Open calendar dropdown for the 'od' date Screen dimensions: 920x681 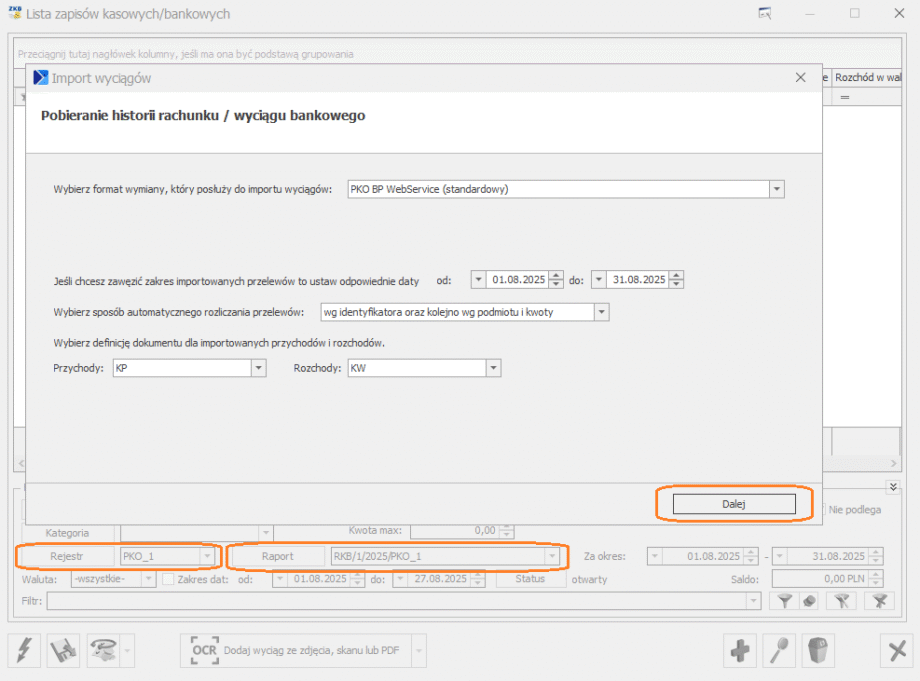(479, 280)
